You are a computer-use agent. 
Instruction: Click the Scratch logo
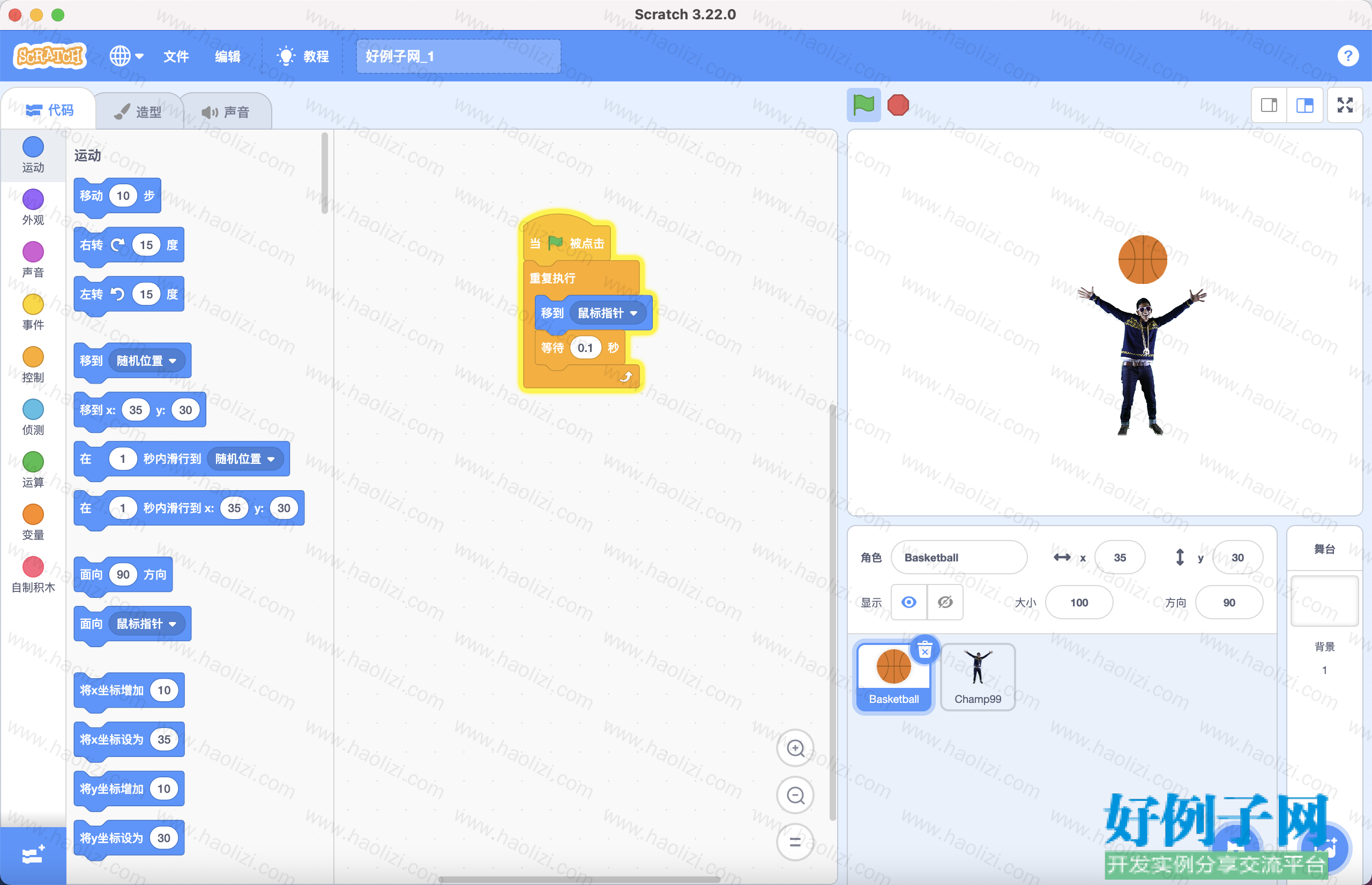pyautogui.click(x=50, y=56)
